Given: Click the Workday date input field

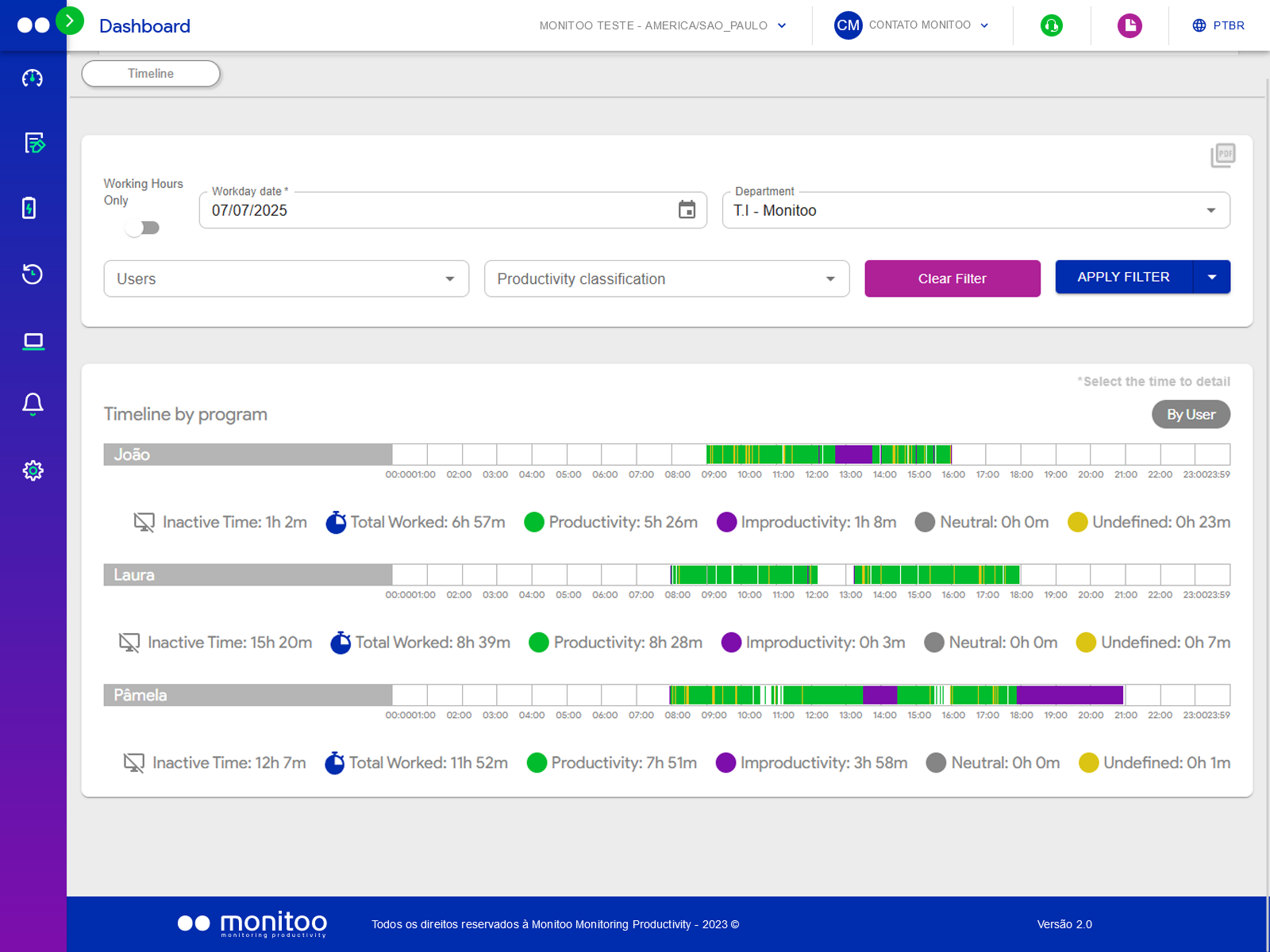Looking at the screenshot, I should click(452, 210).
